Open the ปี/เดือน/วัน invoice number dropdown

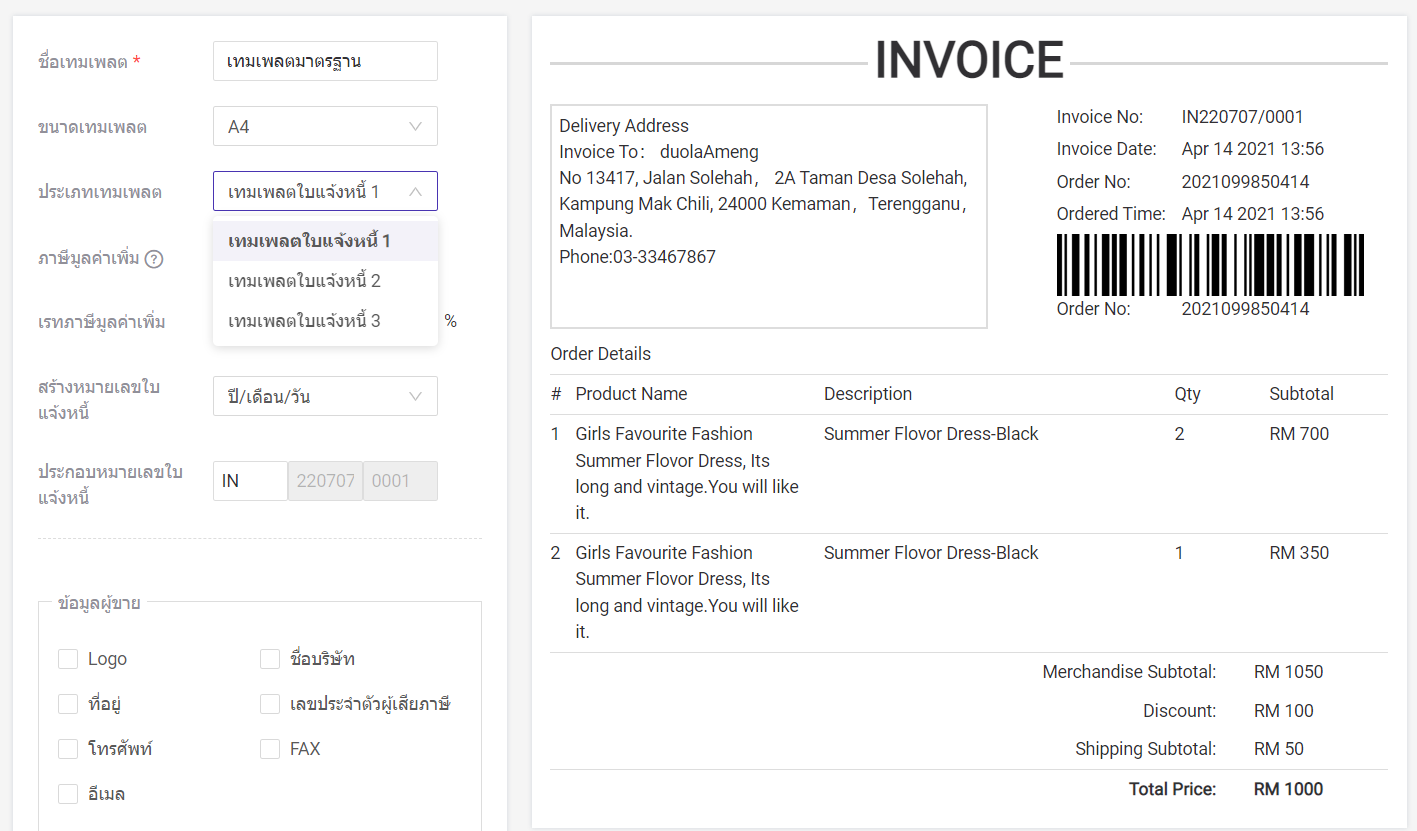coord(325,396)
